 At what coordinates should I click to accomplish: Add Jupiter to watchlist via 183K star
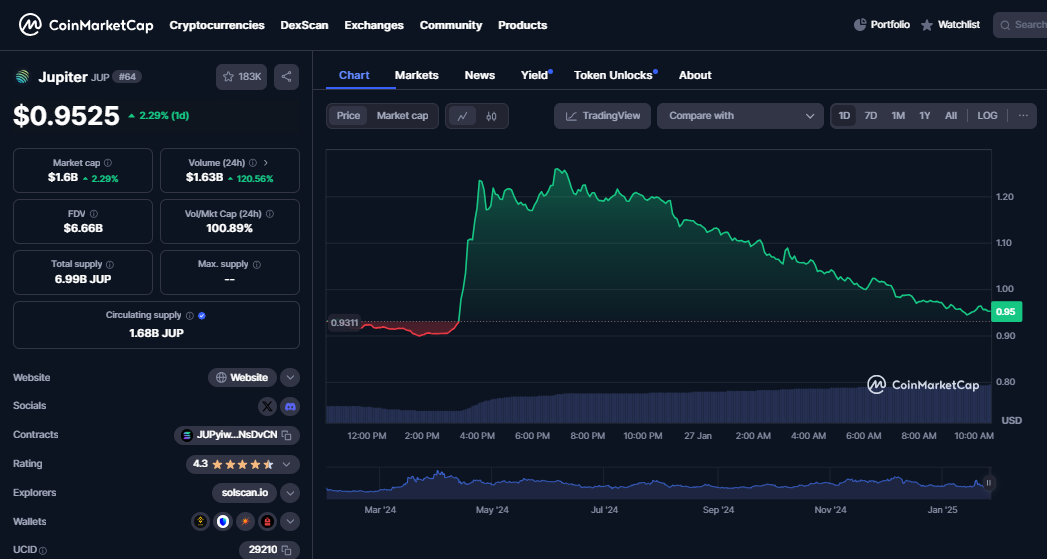click(x=241, y=77)
